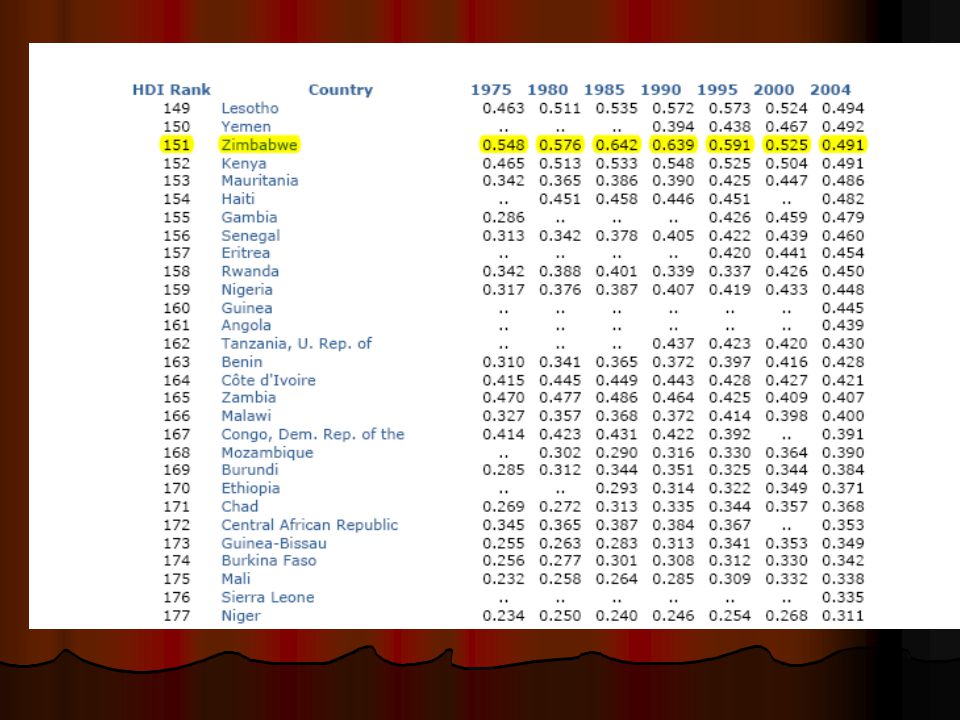The height and width of the screenshot is (720, 960).
Task: Select Tanzania, U. Rep. of link
Action: coord(296,343)
